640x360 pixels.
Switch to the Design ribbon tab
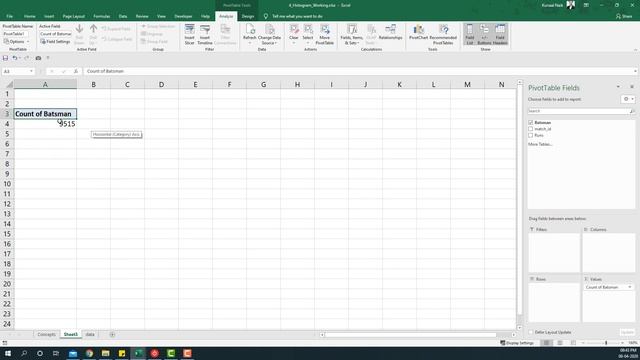247,16
